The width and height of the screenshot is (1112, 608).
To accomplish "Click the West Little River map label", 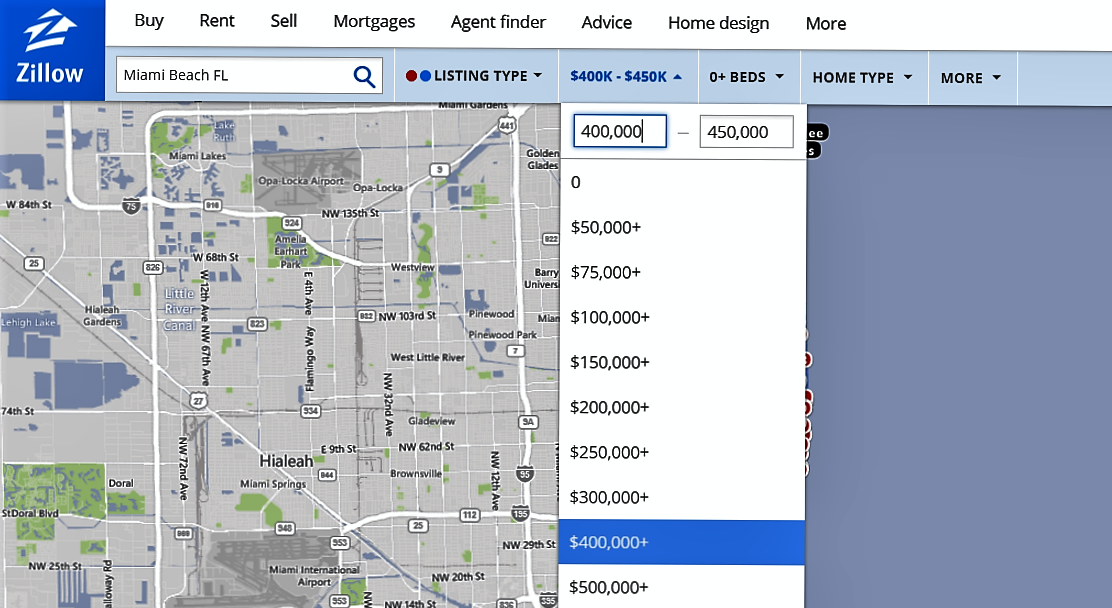I will click(x=428, y=357).
